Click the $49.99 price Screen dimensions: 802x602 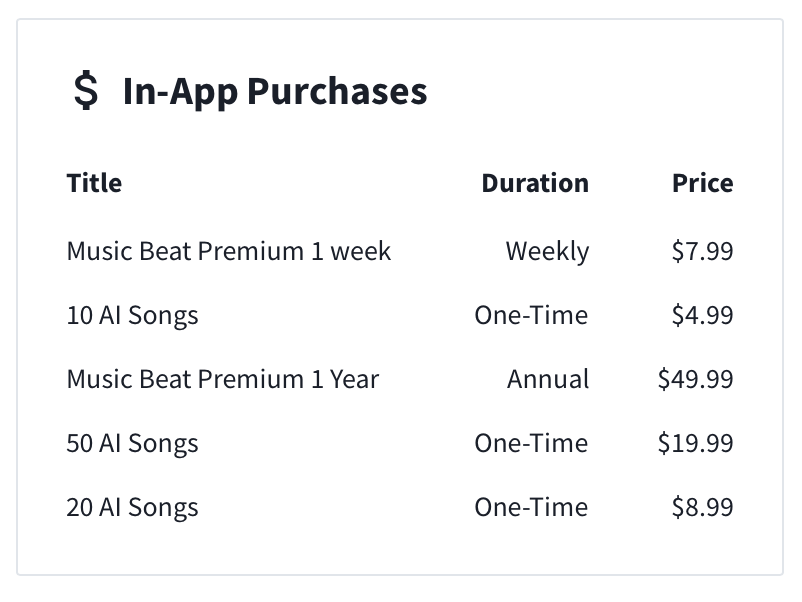tap(696, 379)
